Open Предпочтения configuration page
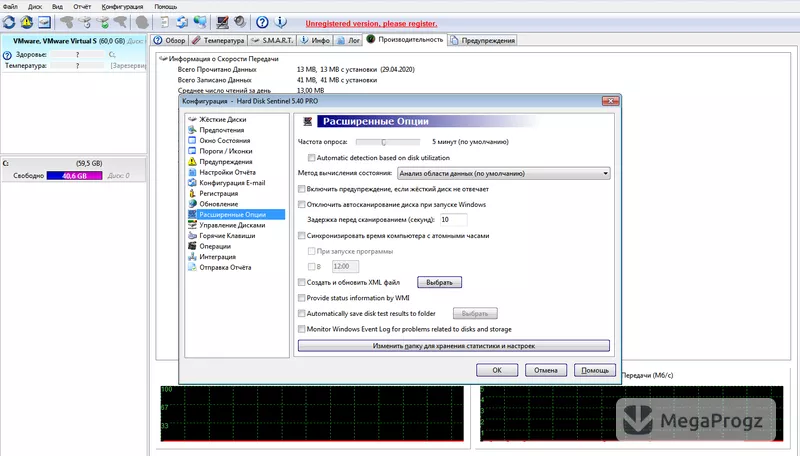Image resolution: width=800 pixels, height=456 pixels. tap(221, 130)
